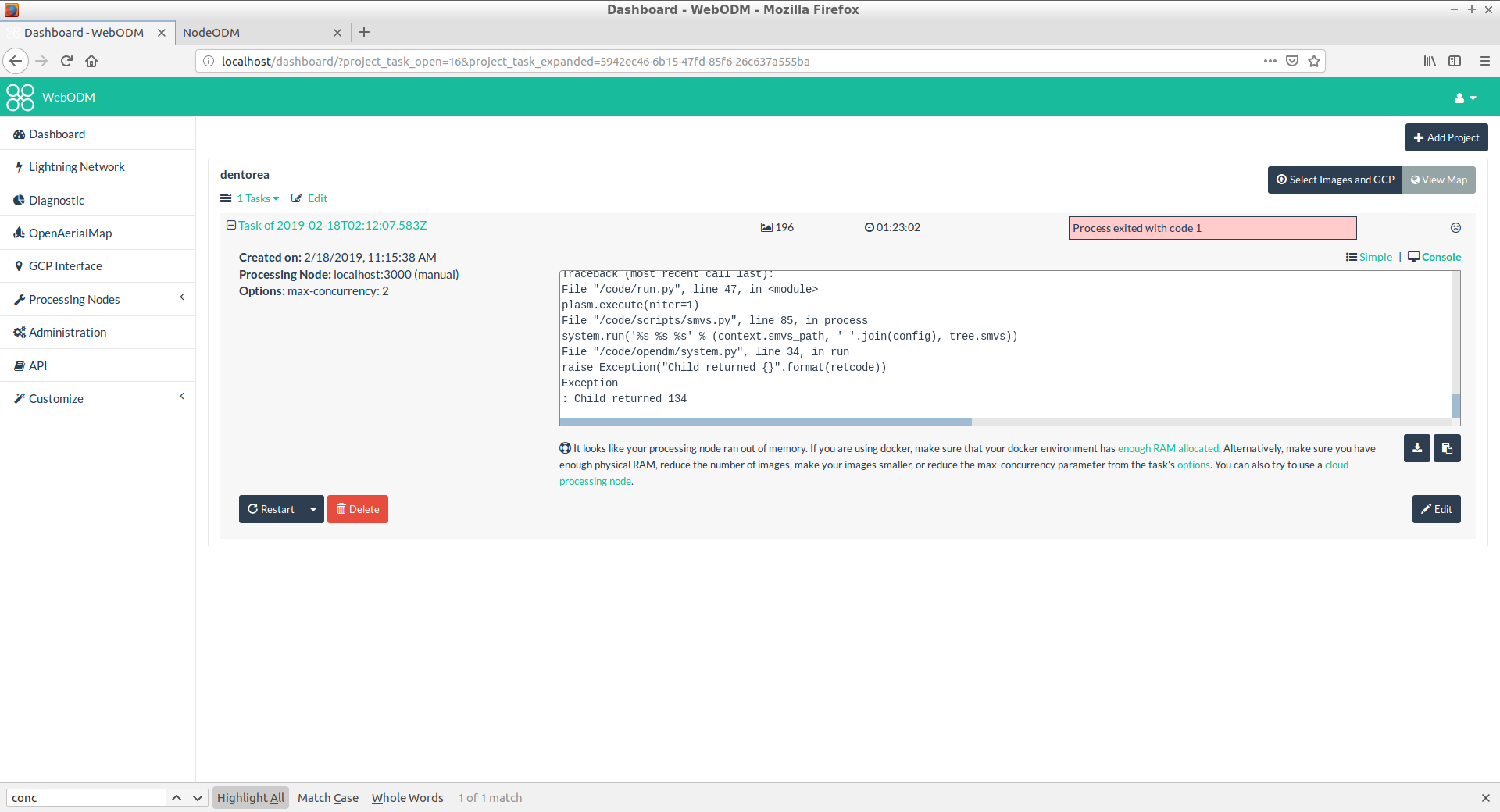The width and height of the screenshot is (1500, 812).
Task: Open the Diagnostic page
Action: pos(55,200)
